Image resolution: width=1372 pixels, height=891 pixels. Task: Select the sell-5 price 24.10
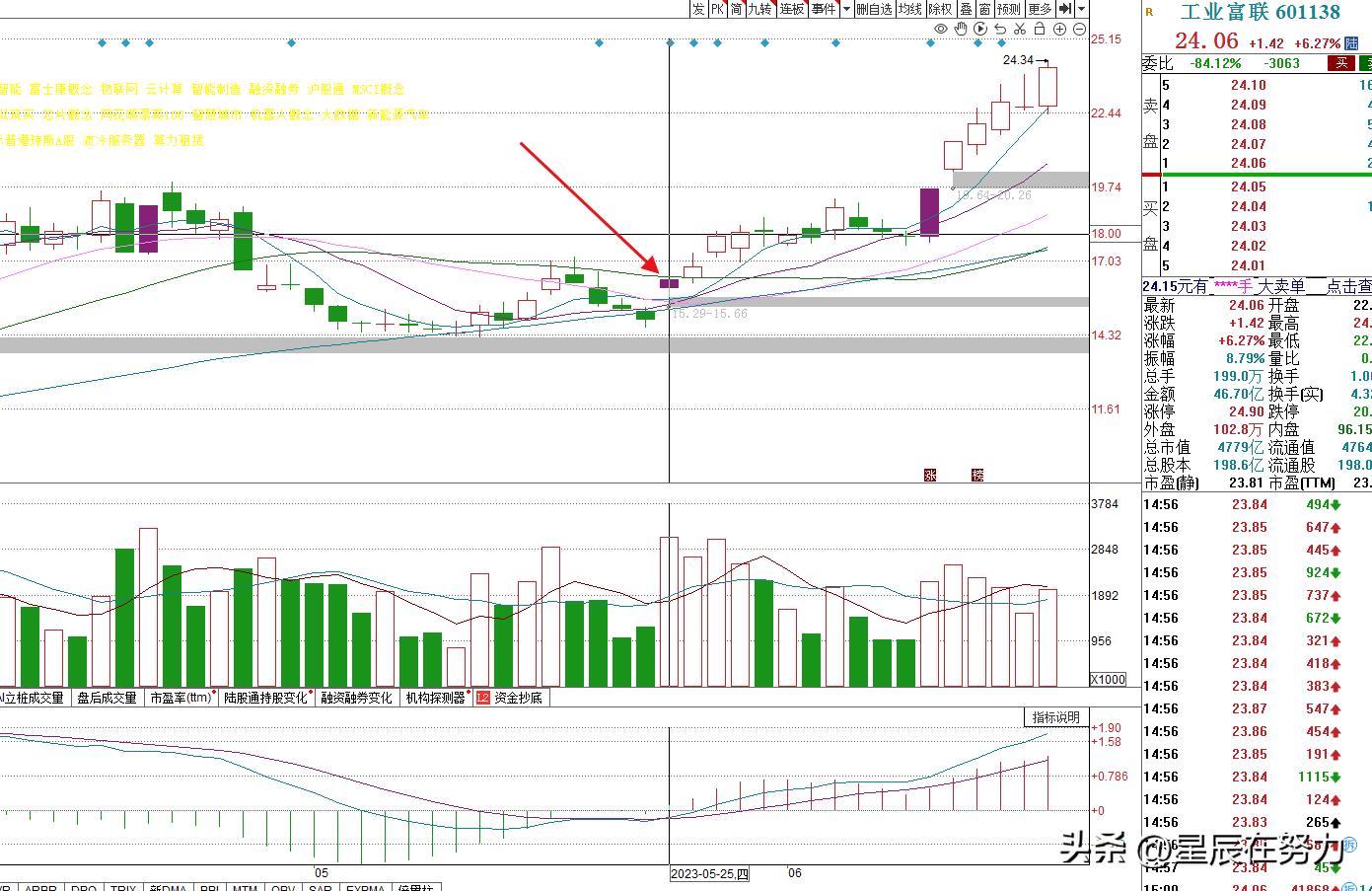[x=1248, y=85]
